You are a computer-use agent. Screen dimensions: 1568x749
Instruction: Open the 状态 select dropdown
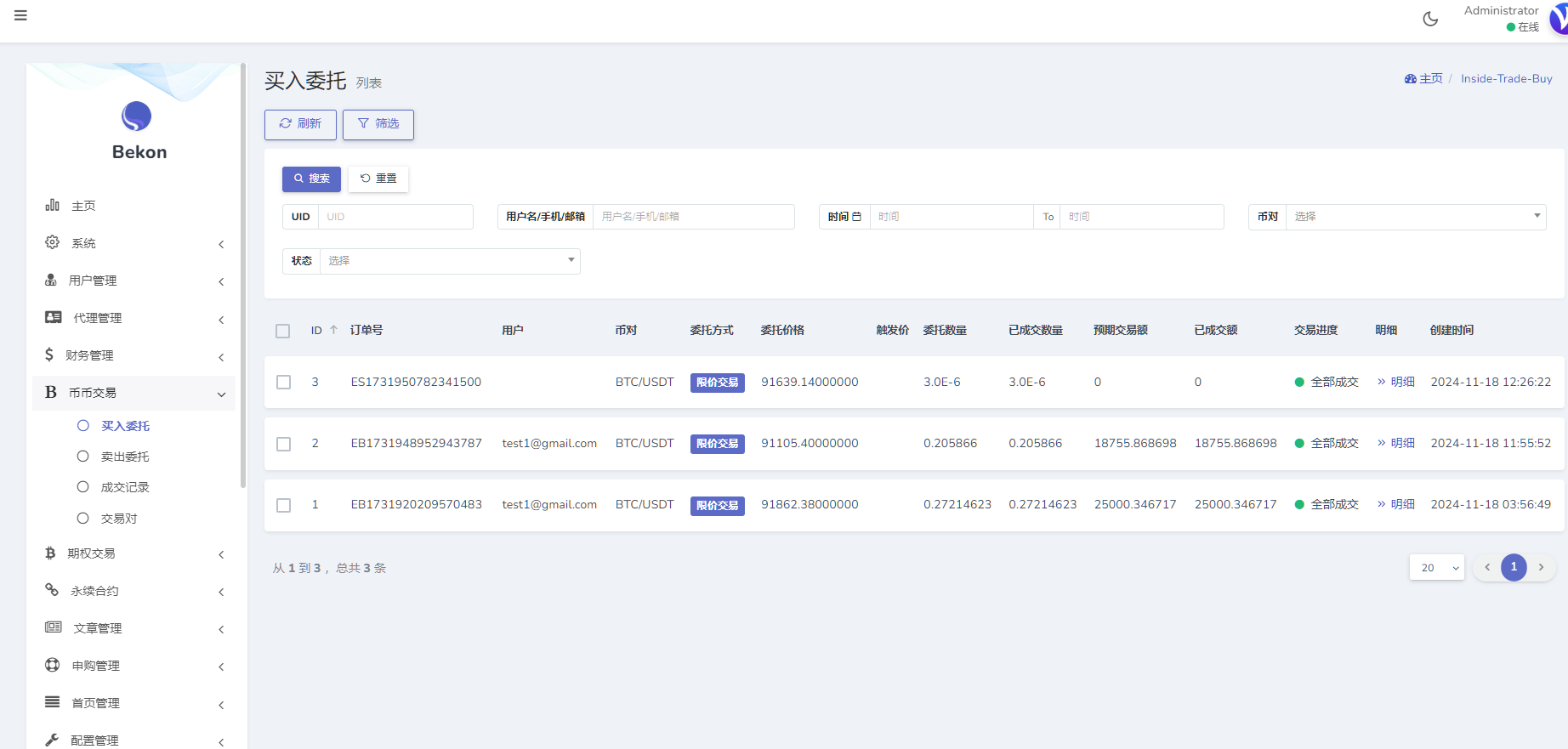(x=449, y=261)
